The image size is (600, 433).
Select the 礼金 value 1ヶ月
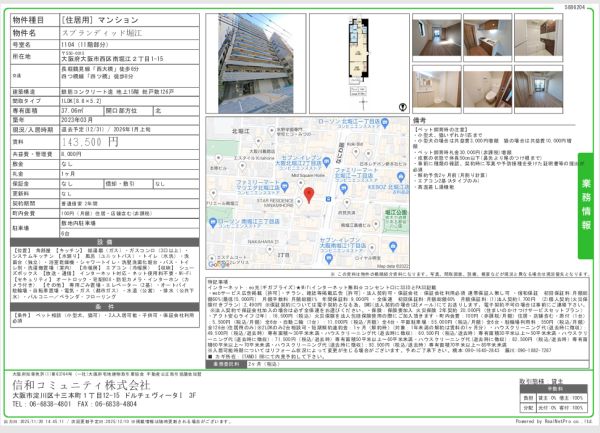click(68, 174)
